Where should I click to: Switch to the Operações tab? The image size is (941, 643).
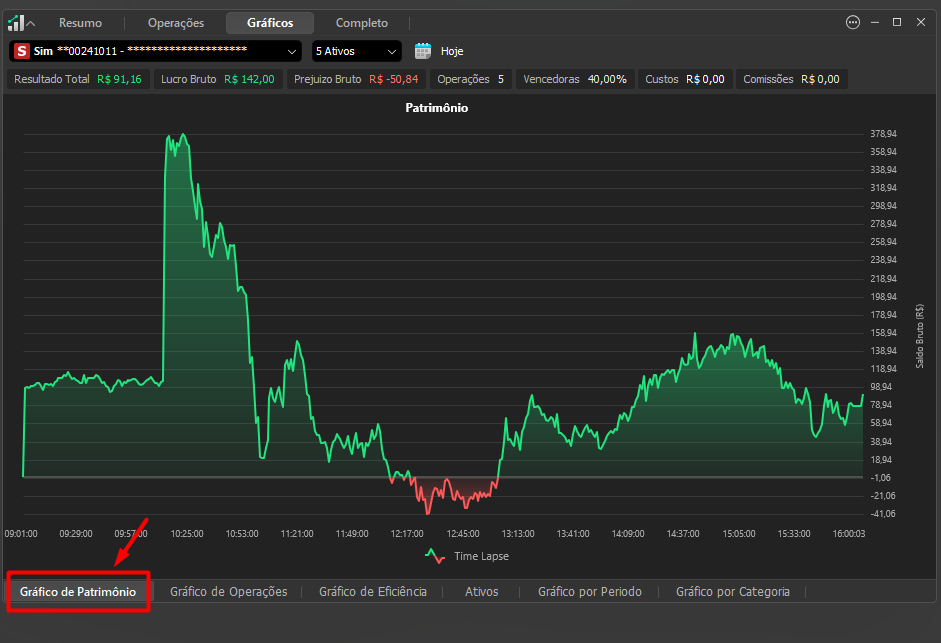(x=176, y=23)
